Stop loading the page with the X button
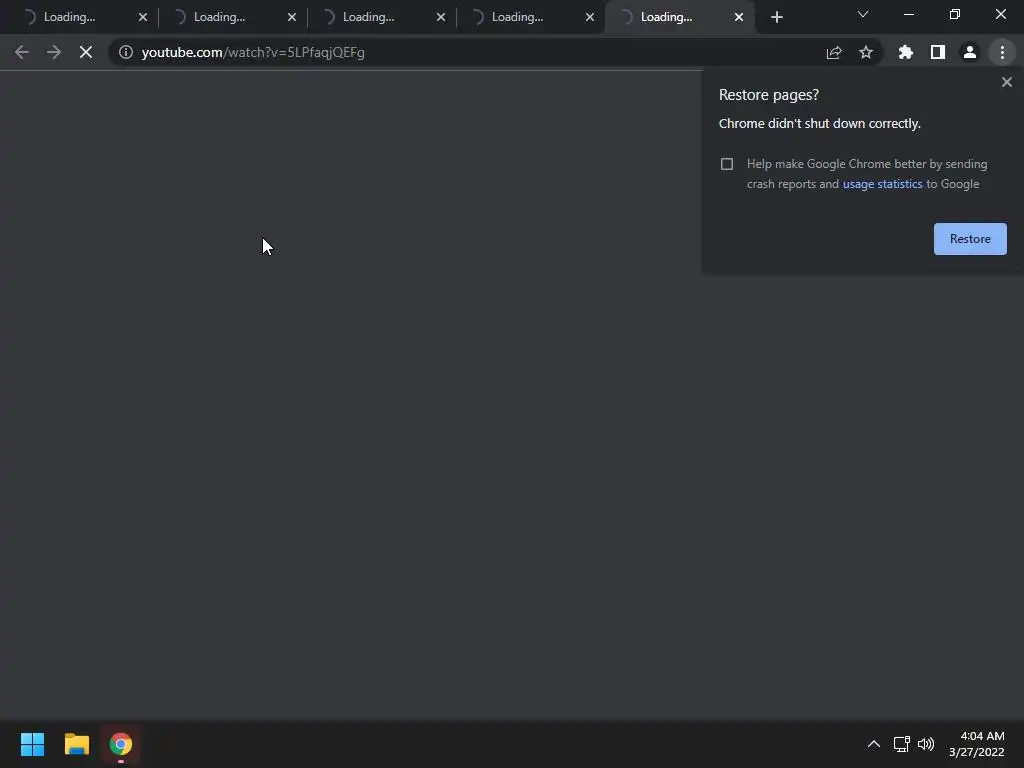 pos(86,52)
